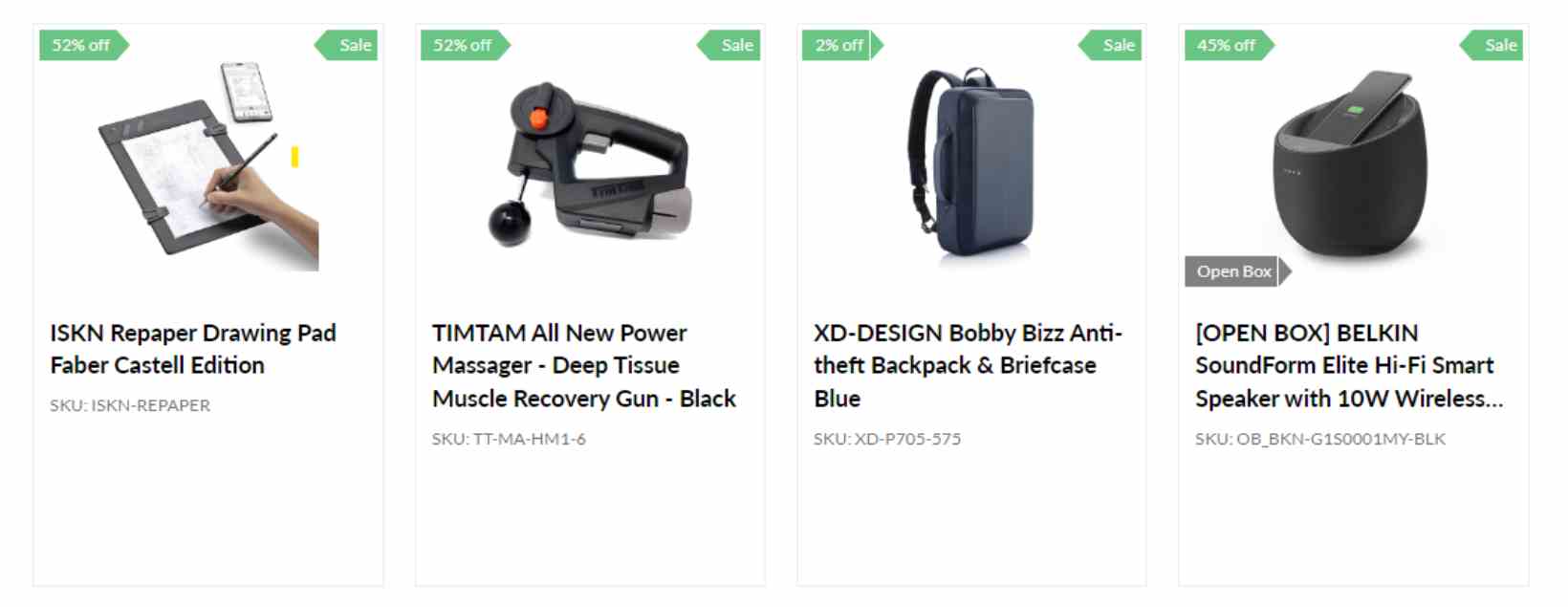Click the 2% off badge on backpack

842,45
